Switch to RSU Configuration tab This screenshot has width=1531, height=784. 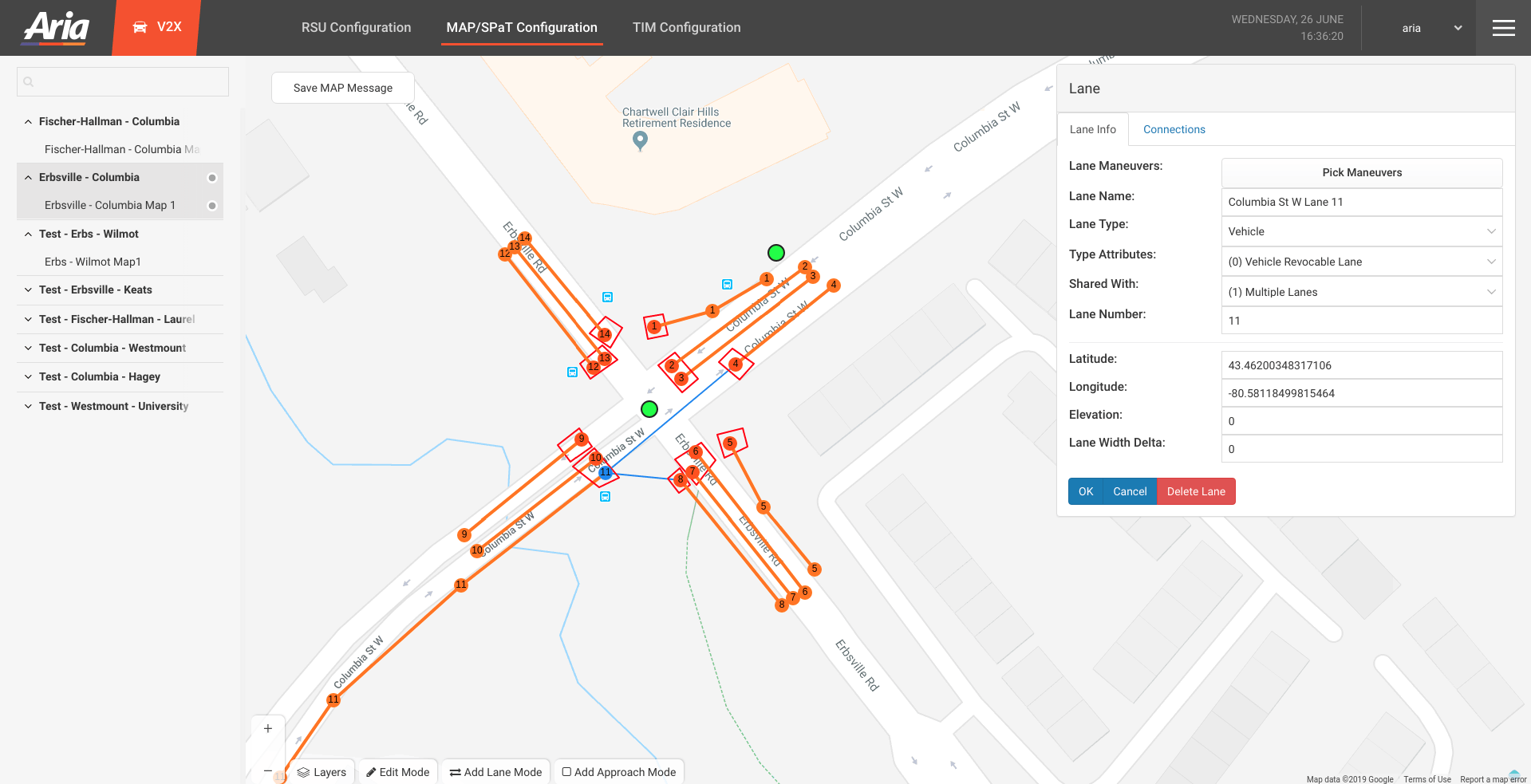coord(356,27)
